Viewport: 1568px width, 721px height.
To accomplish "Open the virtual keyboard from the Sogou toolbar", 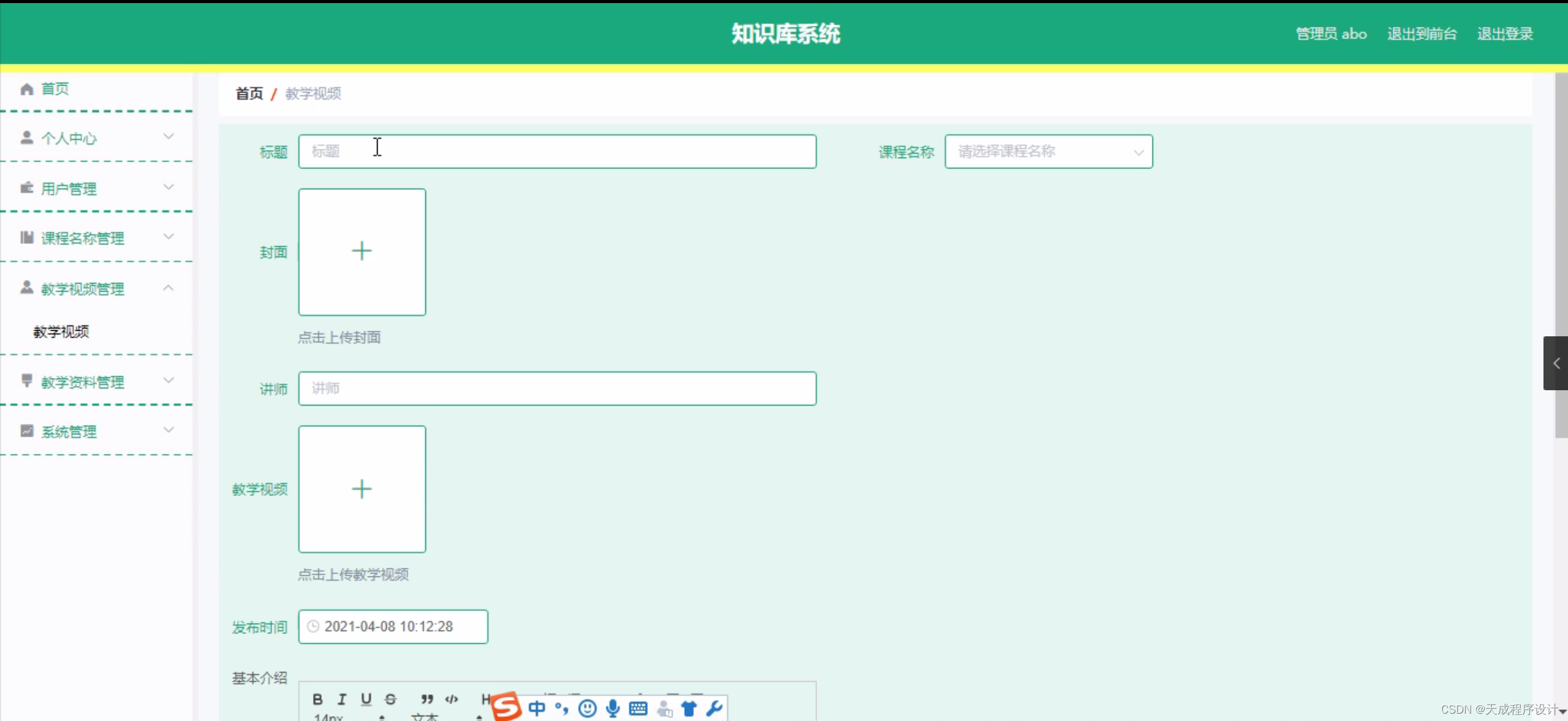I will (x=638, y=708).
